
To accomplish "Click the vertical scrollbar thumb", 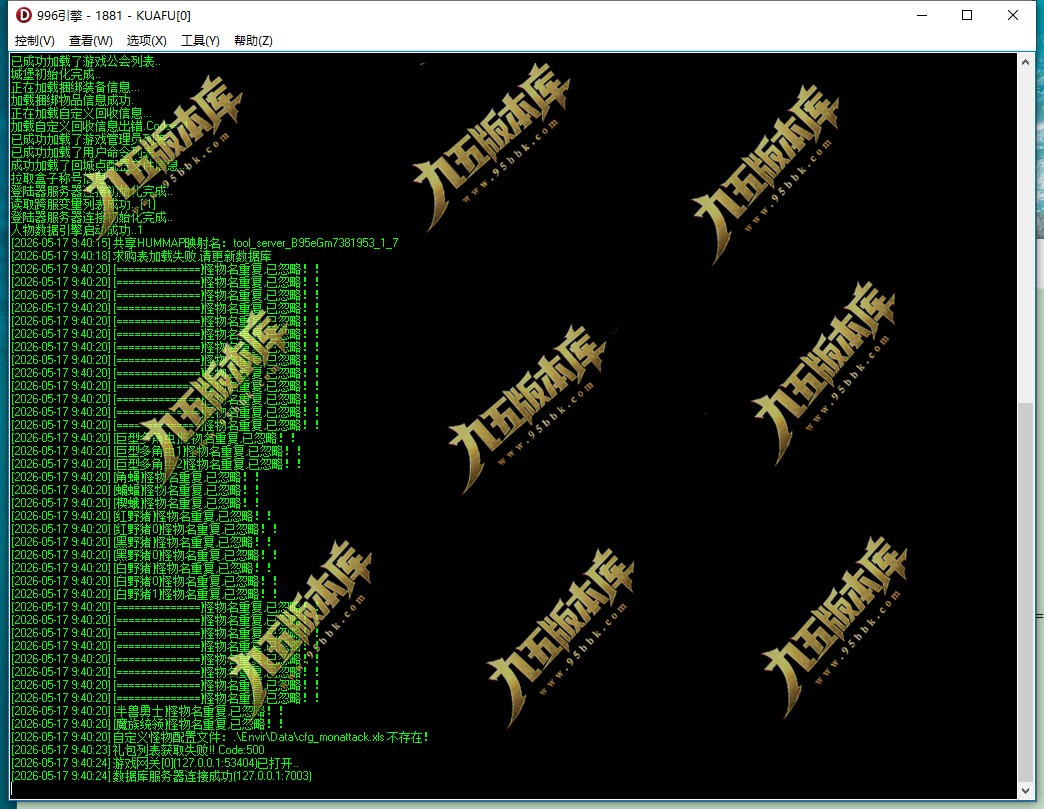I will (x=1025, y=591).
